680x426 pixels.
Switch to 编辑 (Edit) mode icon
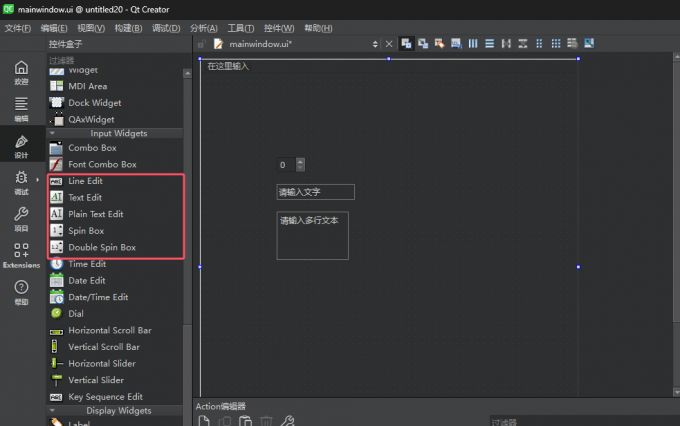pyautogui.click(x=21, y=108)
